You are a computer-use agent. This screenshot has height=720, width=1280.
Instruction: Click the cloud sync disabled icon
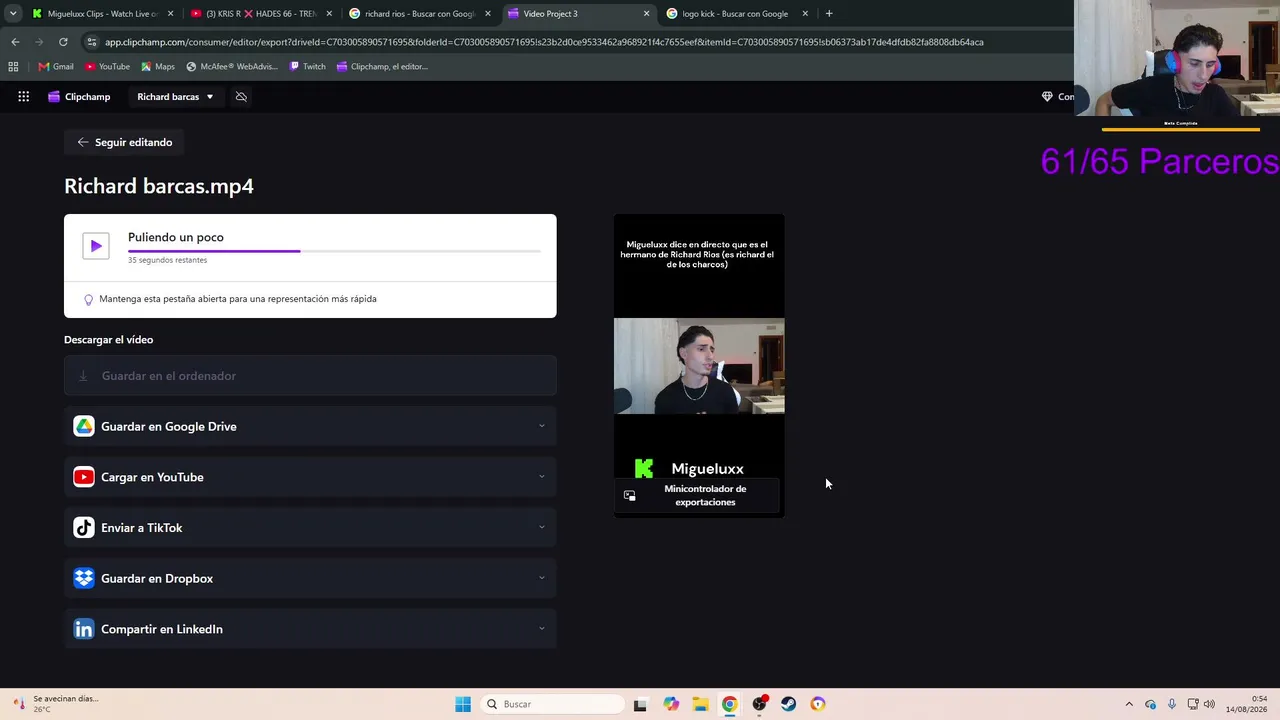point(241,97)
